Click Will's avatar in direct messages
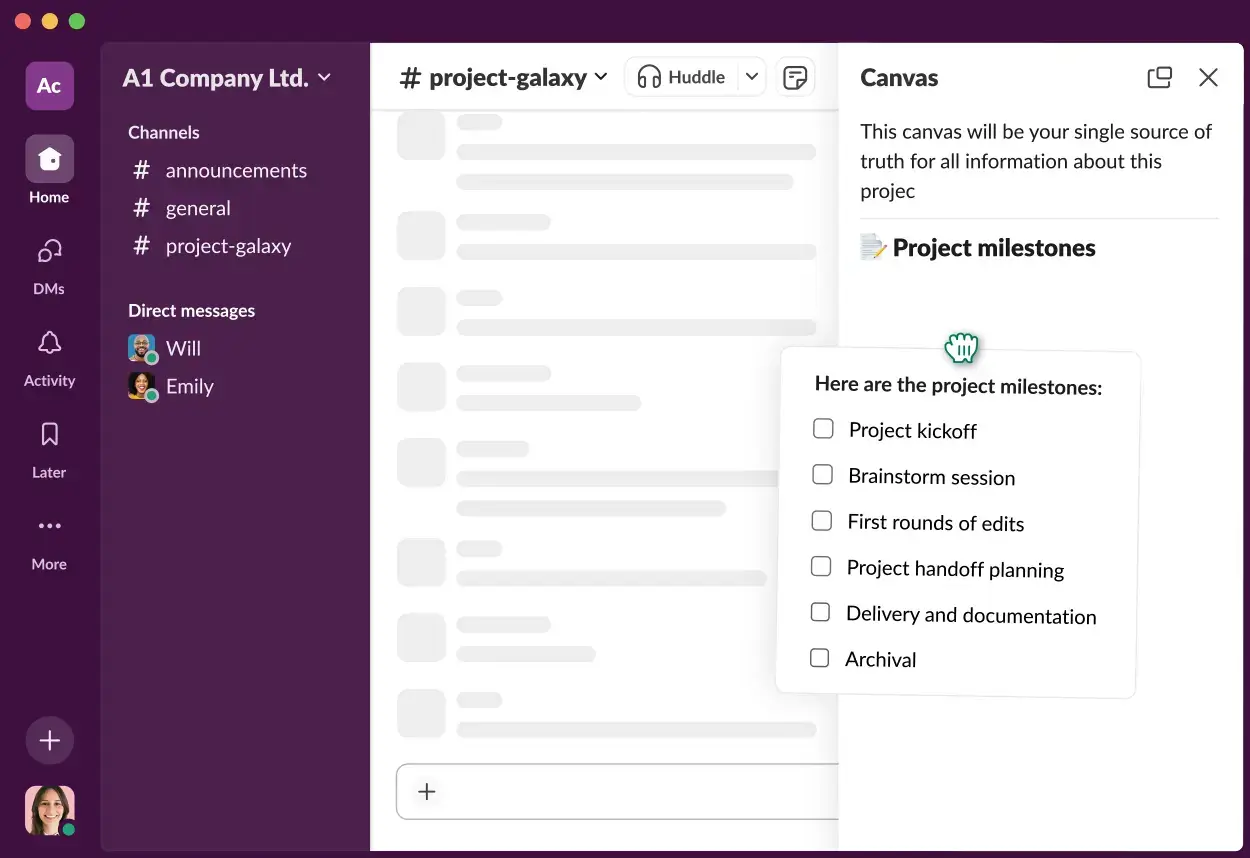 point(142,349)
